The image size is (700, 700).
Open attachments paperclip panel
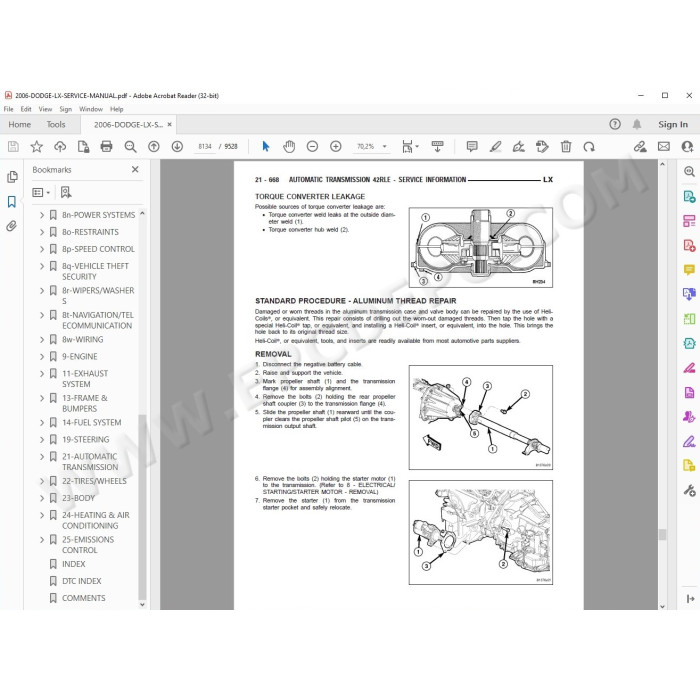(12, 226)
